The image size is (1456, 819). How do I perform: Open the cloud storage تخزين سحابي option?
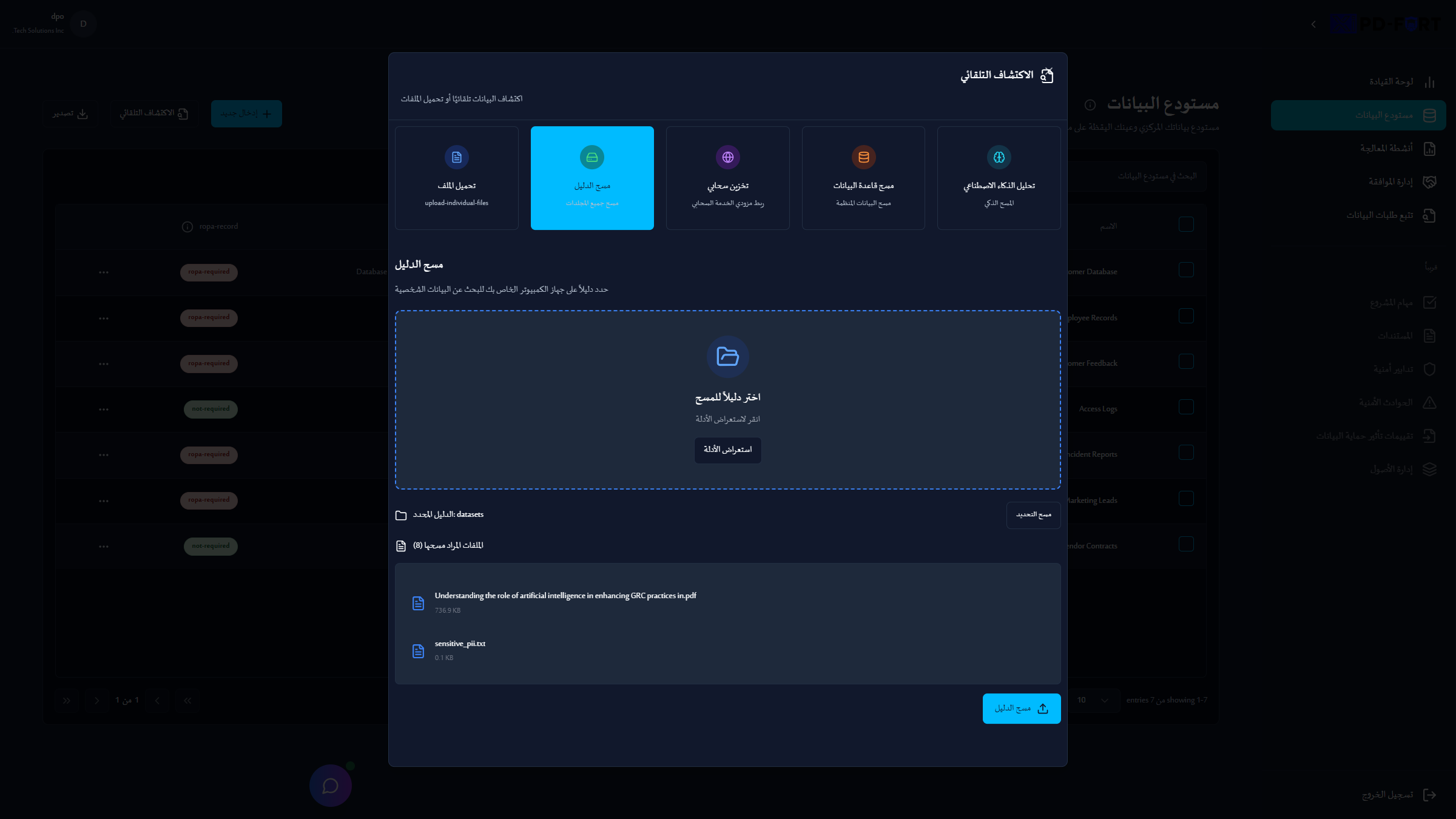pyautogui.click(x=727, y=178)
